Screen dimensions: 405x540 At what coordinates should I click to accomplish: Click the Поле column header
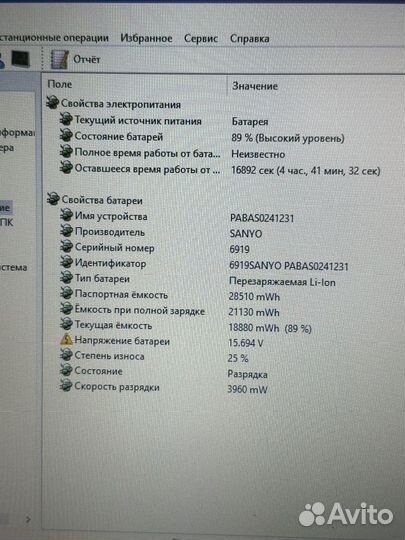coord(60,84)
